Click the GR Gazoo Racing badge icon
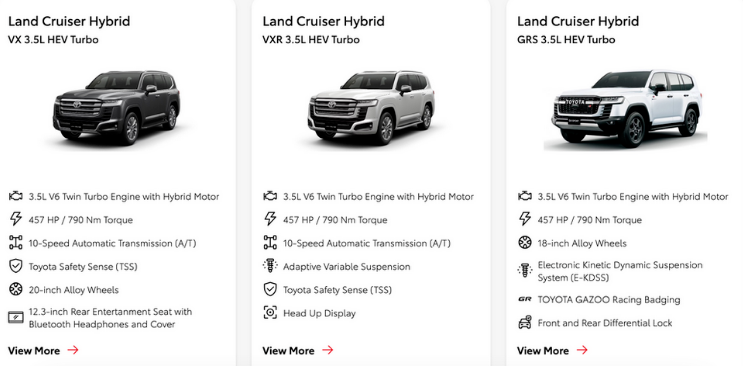This screenshot has height=373, width=743. pyautogui.click(x=525, y=299)
